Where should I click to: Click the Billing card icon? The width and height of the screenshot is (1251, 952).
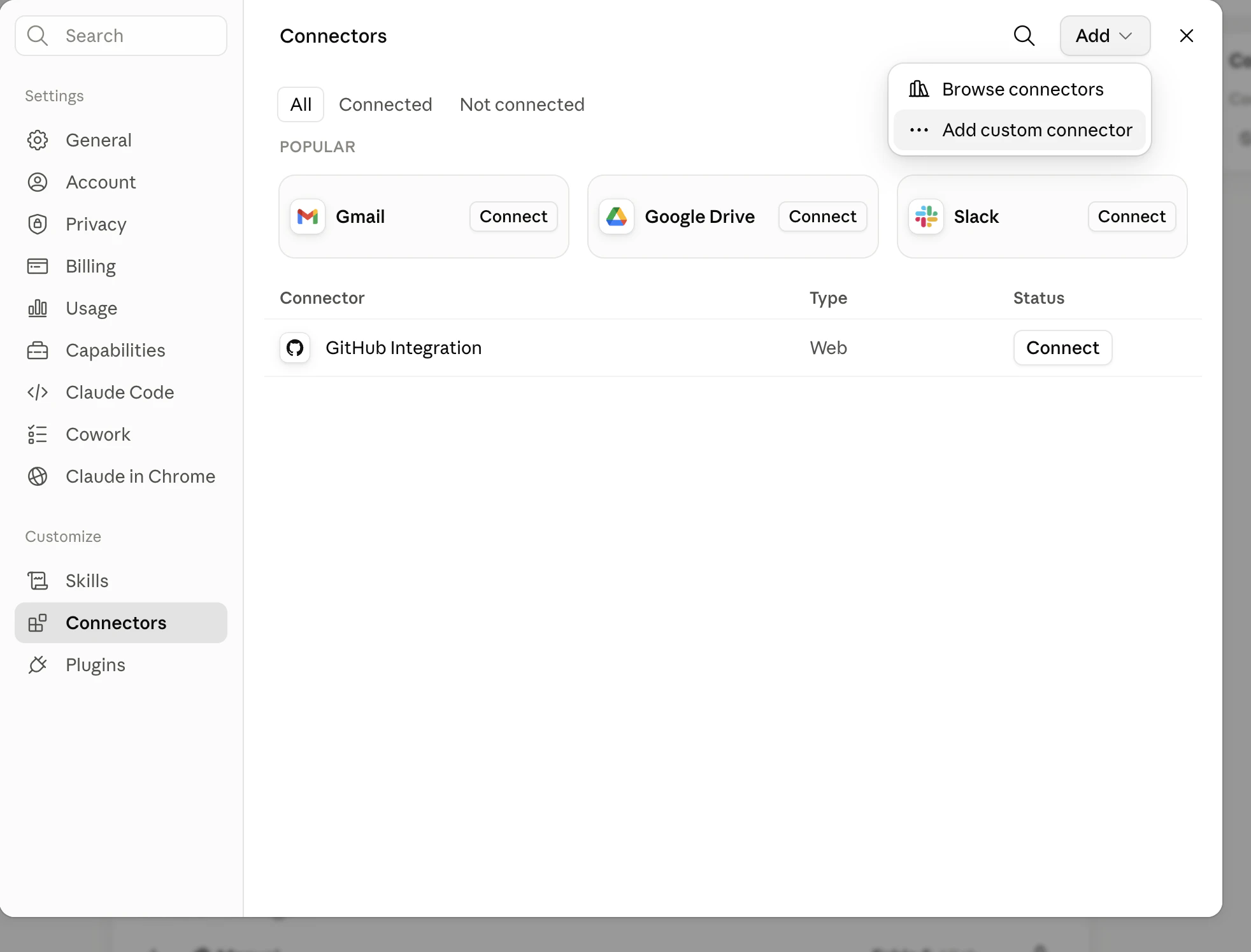tap(38, 266)
